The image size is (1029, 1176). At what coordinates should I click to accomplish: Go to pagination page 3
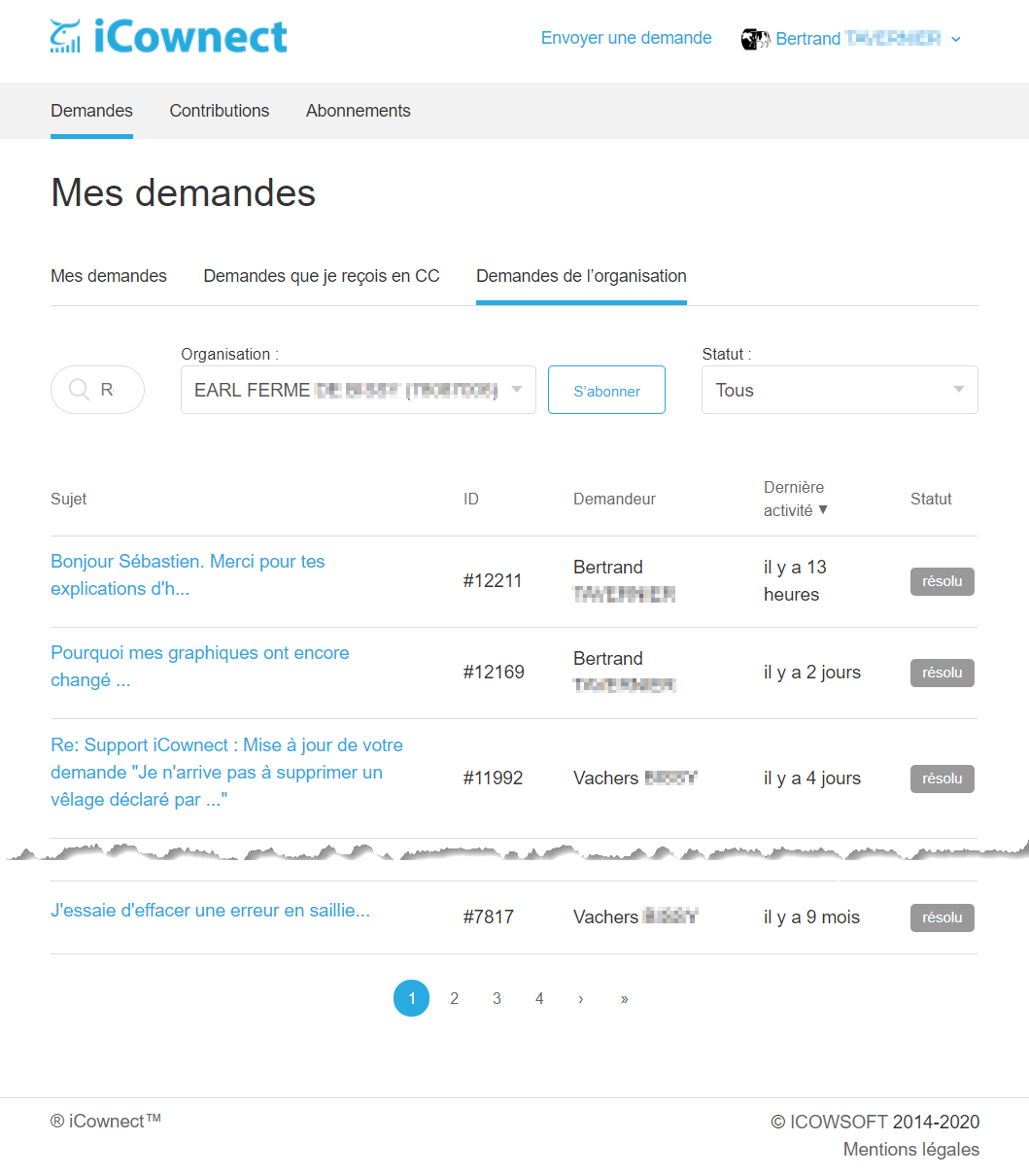497,998
